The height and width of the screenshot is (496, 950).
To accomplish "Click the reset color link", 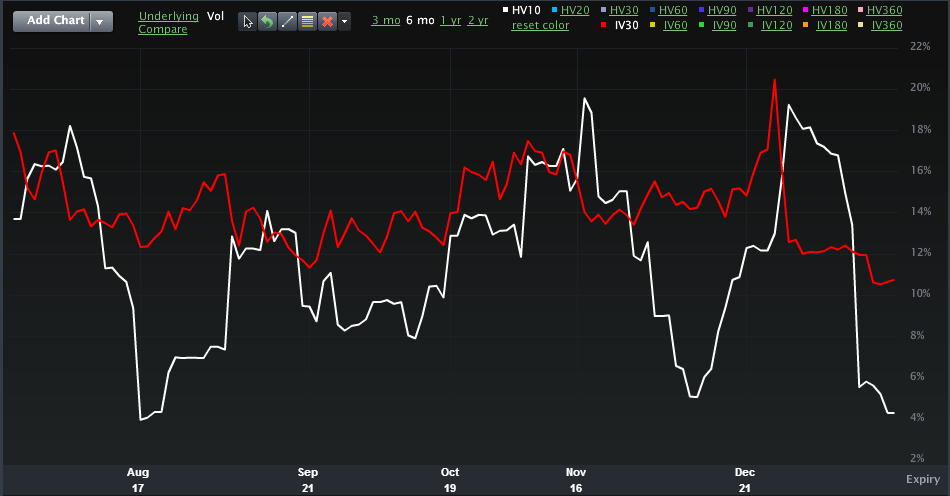I will (540, 25).
